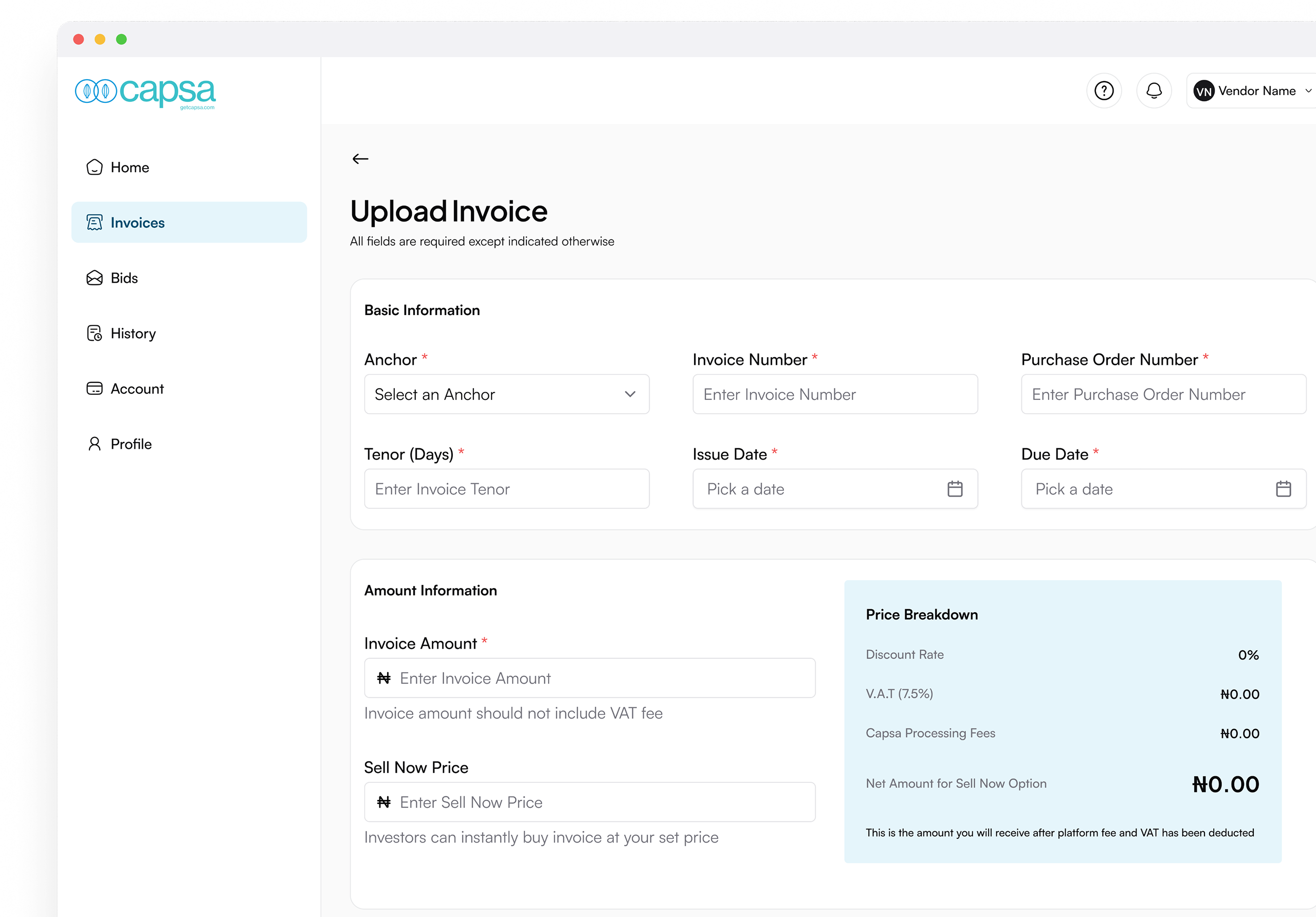Click the Price Breakdown title
Screen dimensions: 1316x917
click(922, 614)
